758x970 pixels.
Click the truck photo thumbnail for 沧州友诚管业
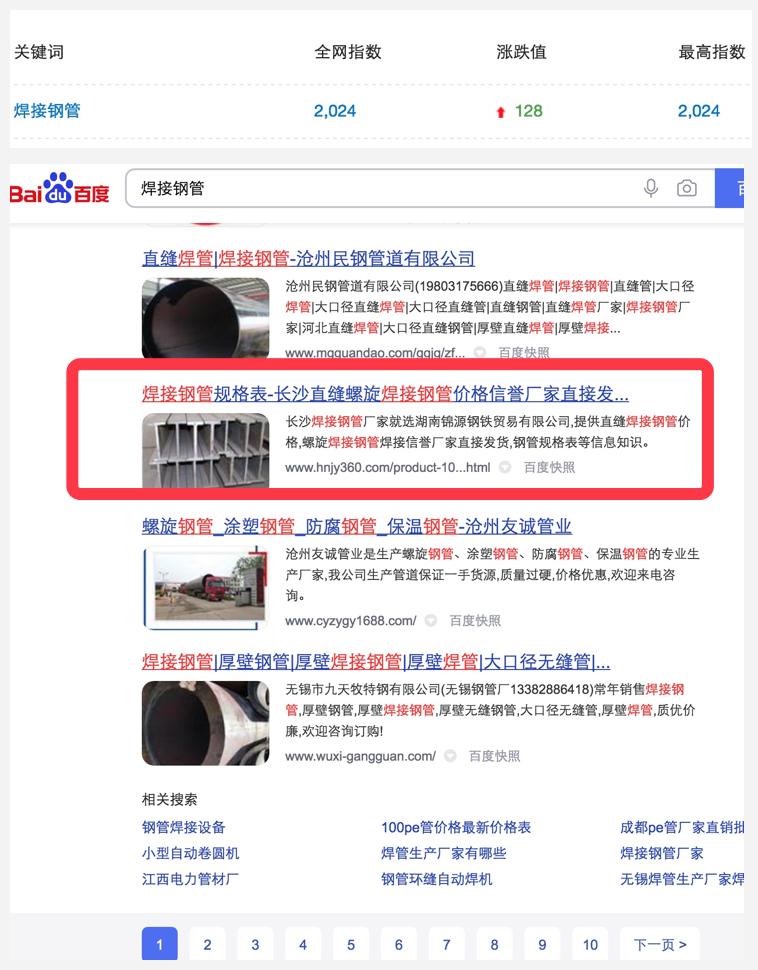(x=205, y=588)
